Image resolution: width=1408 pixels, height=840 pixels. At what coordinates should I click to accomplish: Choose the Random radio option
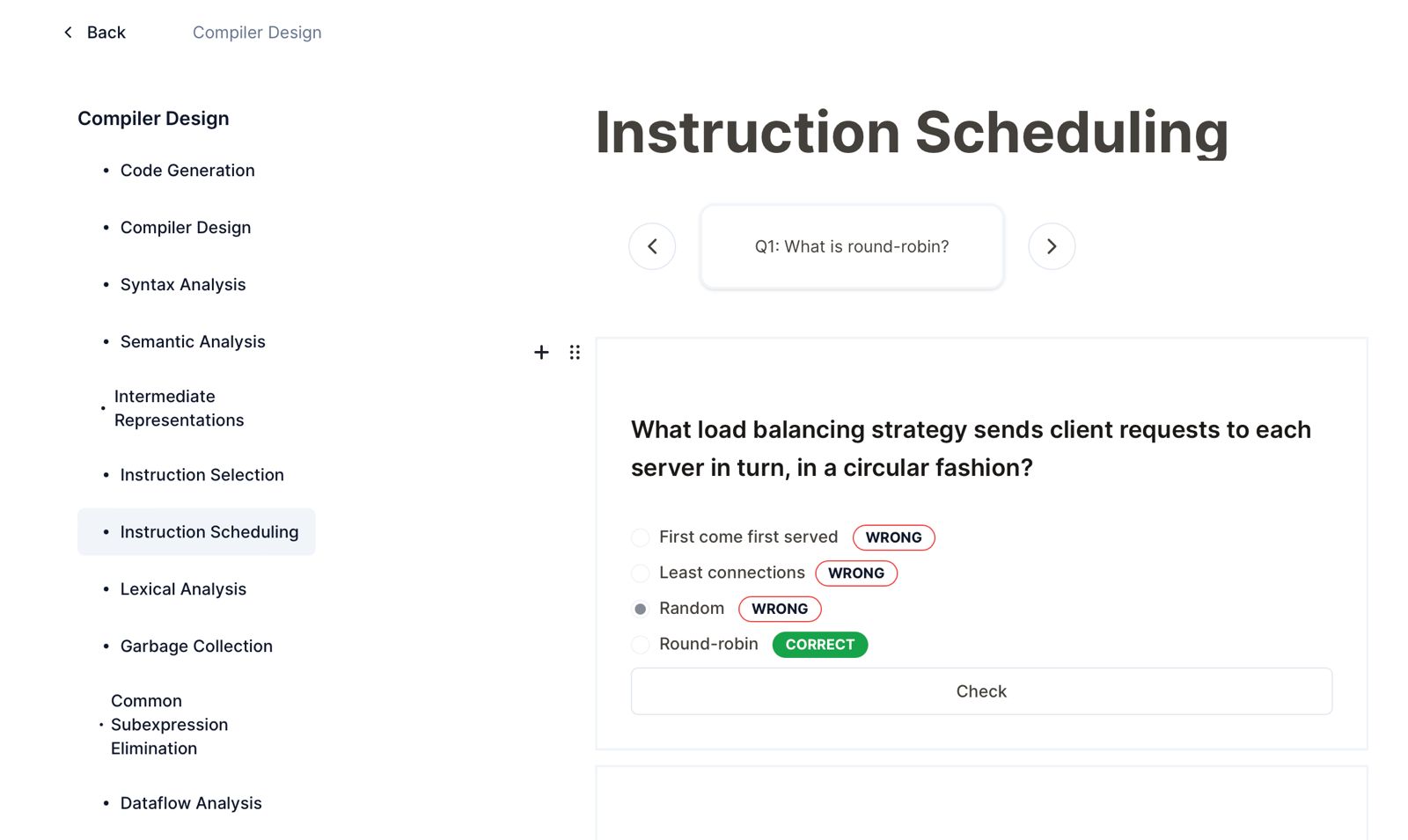[x=641, y=609]
